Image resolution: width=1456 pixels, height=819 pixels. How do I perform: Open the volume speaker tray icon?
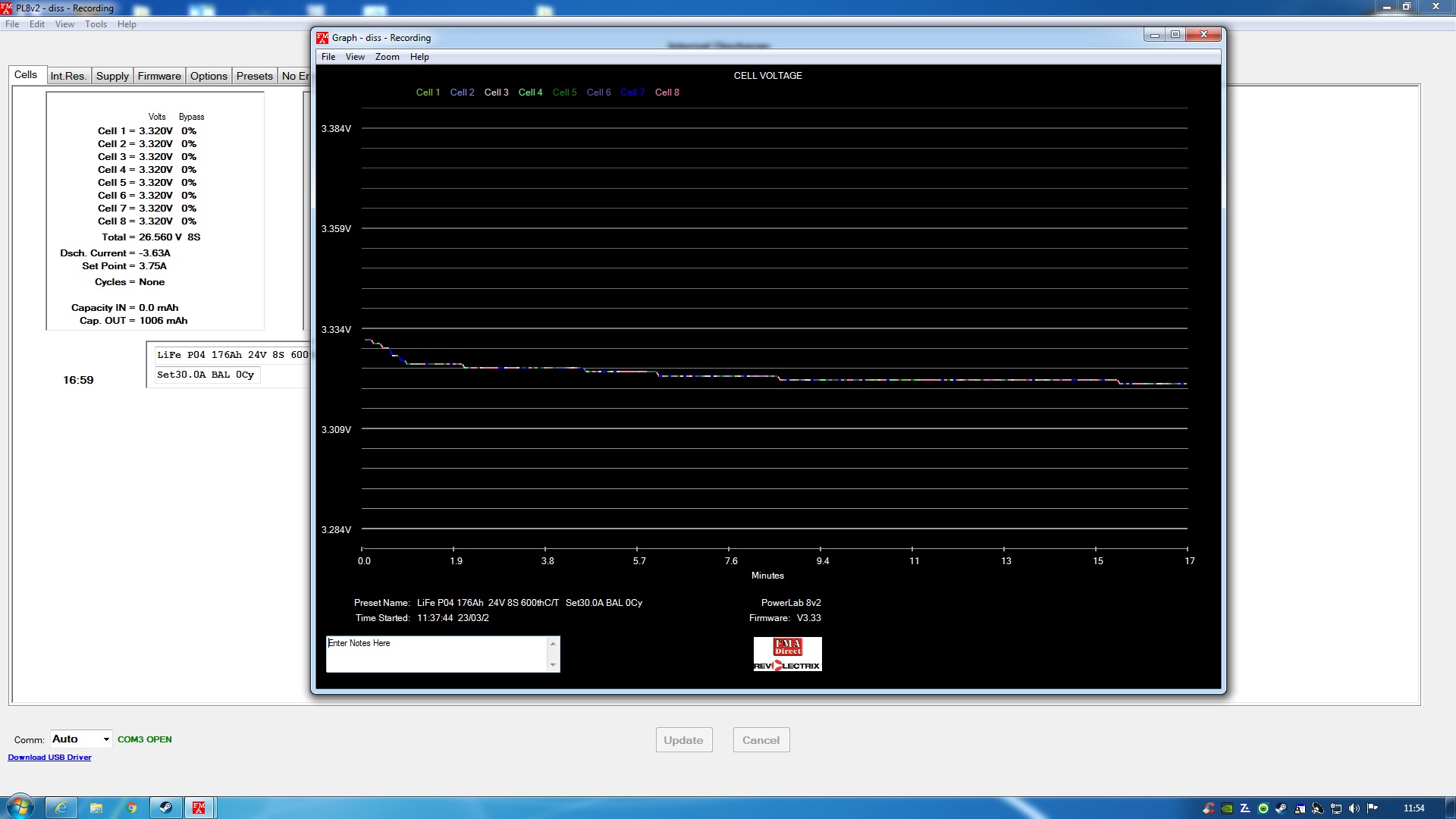(1354, 808)
